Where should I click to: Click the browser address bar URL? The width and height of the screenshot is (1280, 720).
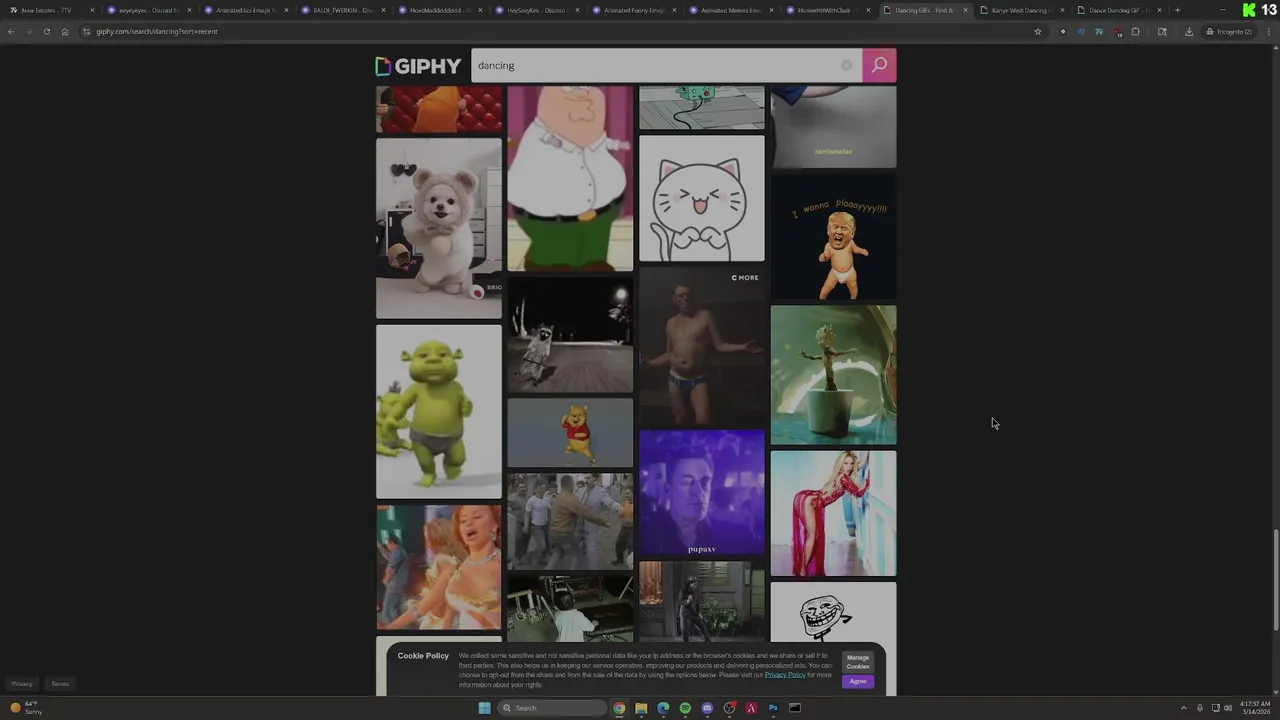[x=157, y=31]
